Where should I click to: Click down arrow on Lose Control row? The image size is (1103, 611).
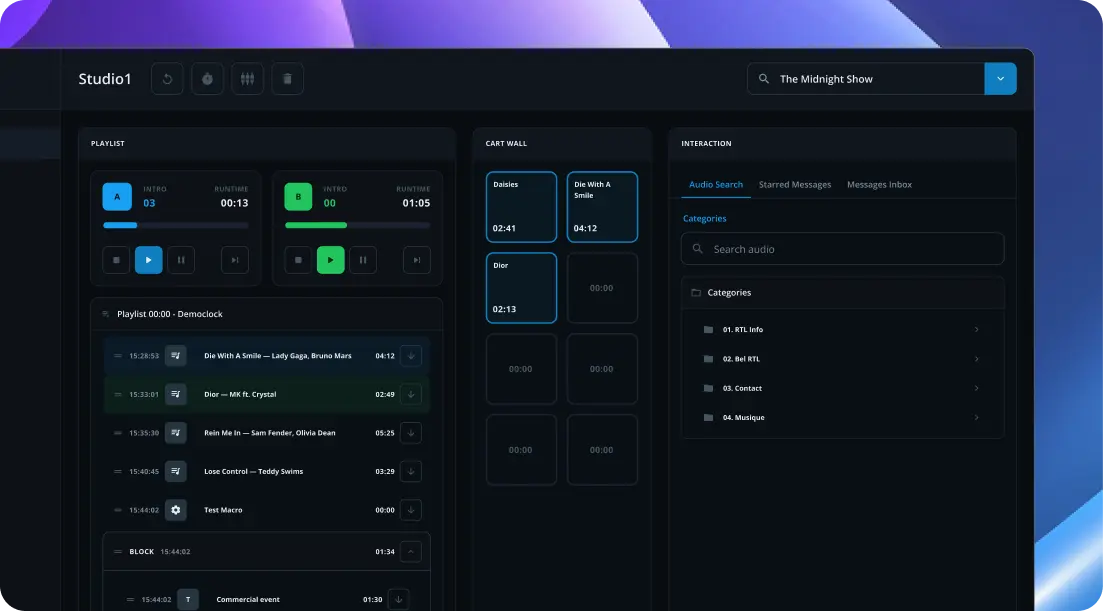(x=411, y=472)
